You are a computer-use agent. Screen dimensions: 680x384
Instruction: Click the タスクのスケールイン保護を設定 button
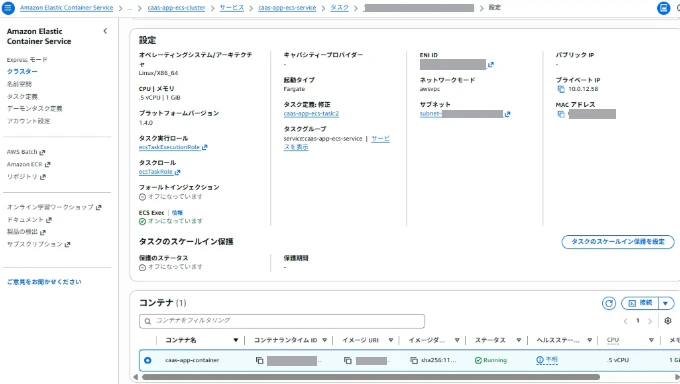618,242
